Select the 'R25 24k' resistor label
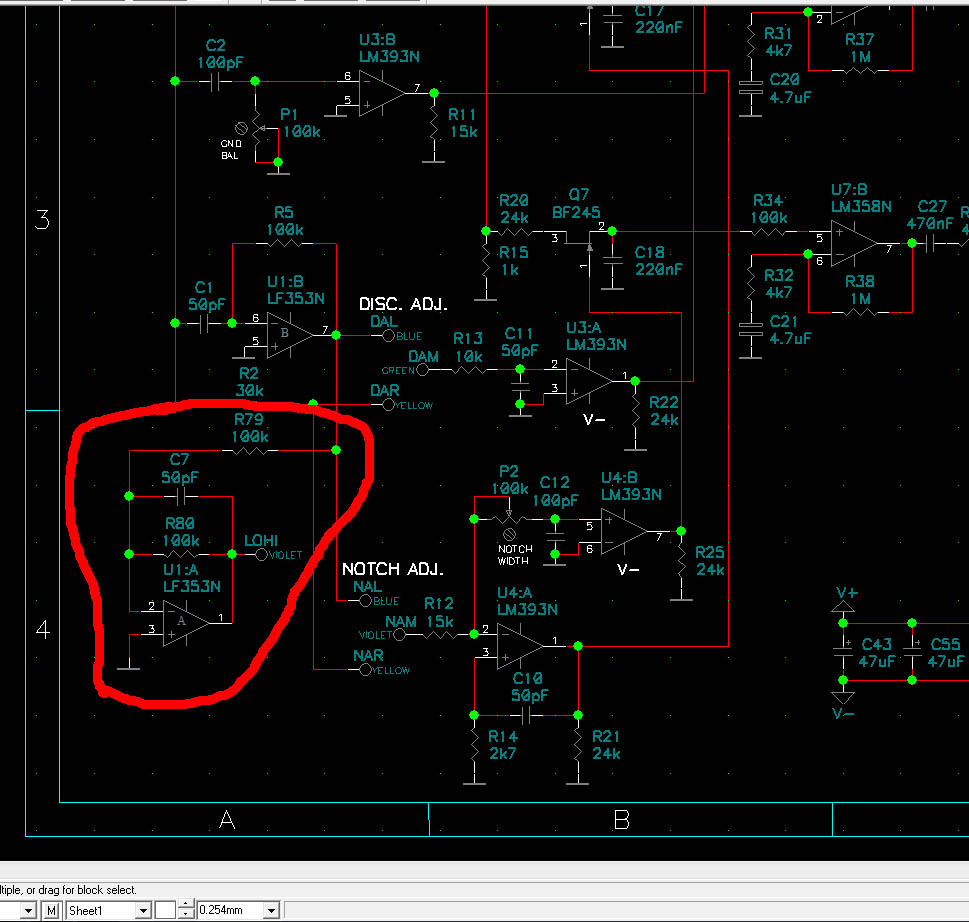This screenshot has height=922, width=969. point(709,560)
